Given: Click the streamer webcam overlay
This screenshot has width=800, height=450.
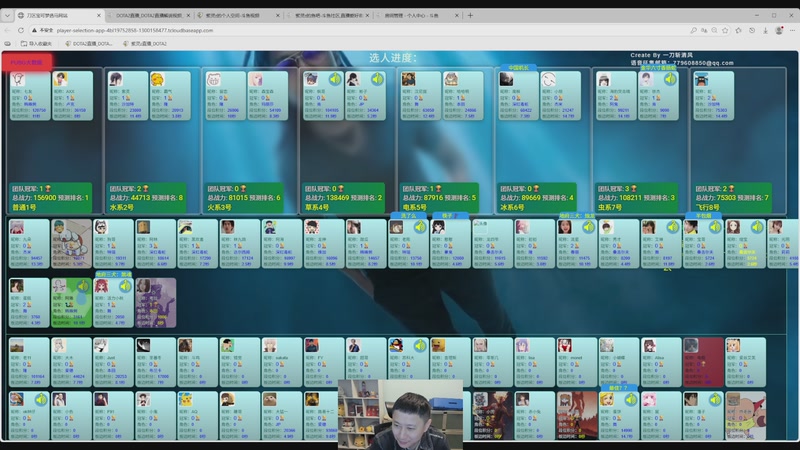Looking at the screenshot, I should click(401, 414).
